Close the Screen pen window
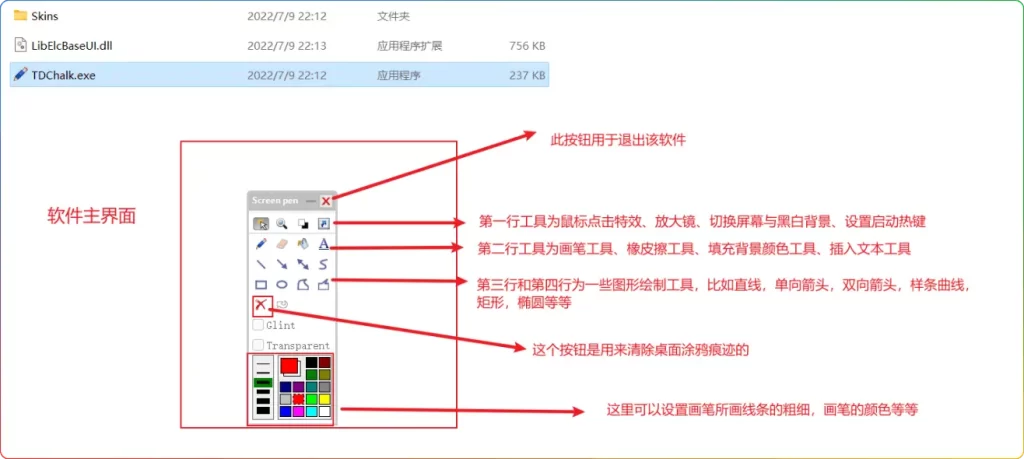Image resolution: width=1024 pixels, height=459 pixels. point(326,201)
